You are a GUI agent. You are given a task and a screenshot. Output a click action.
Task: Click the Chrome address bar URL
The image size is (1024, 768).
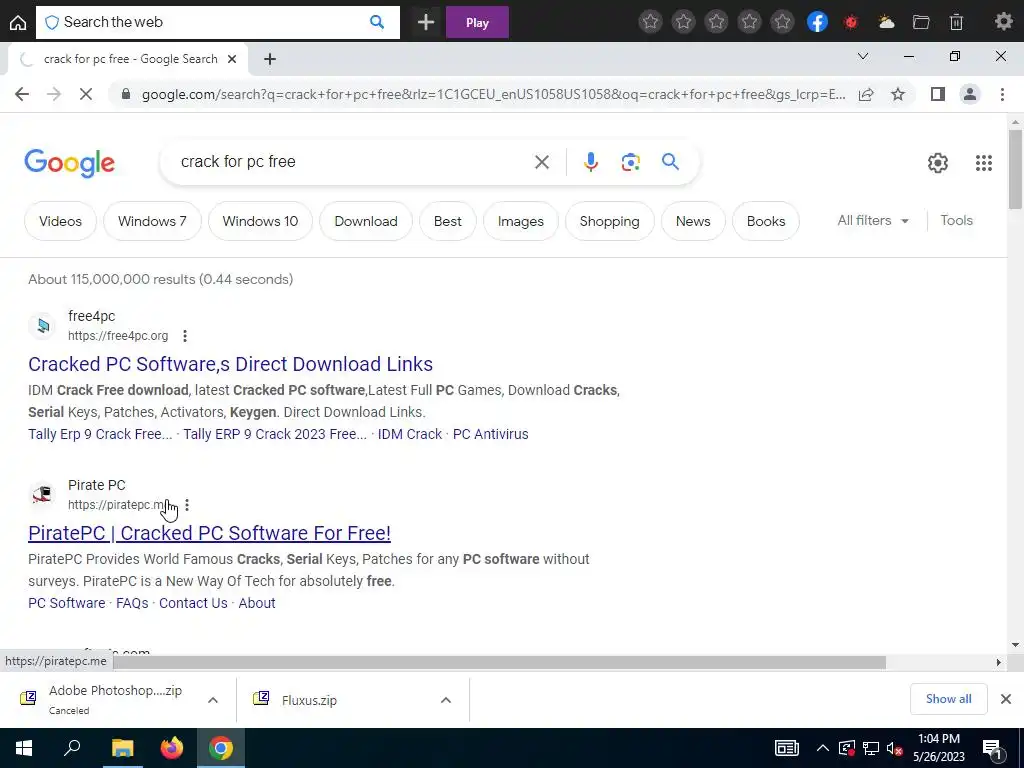pyautogui.click(x=493, y=95)
